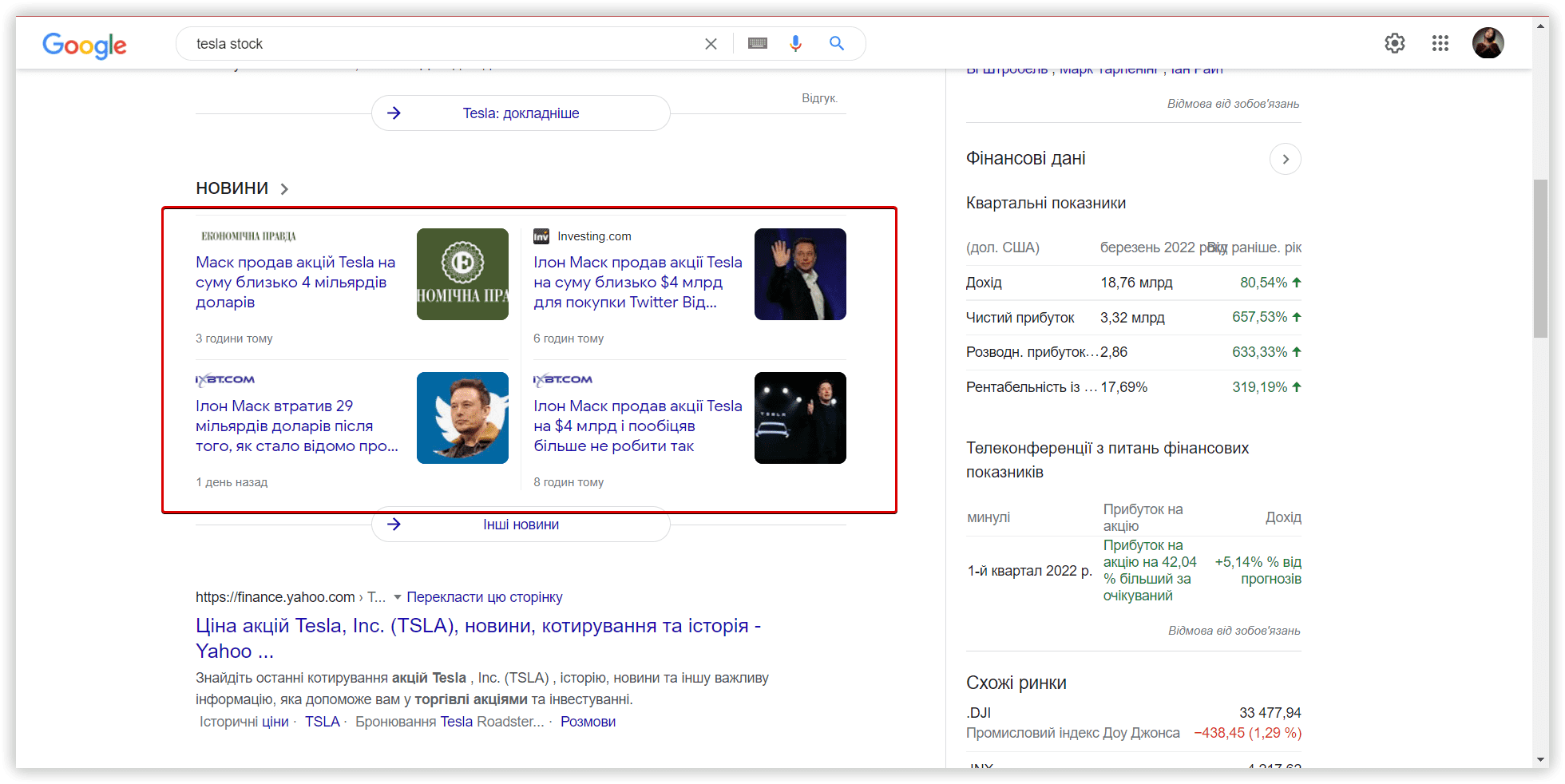Open Бронювання Tesla Roadster sitelink

(x=450, y=722)
